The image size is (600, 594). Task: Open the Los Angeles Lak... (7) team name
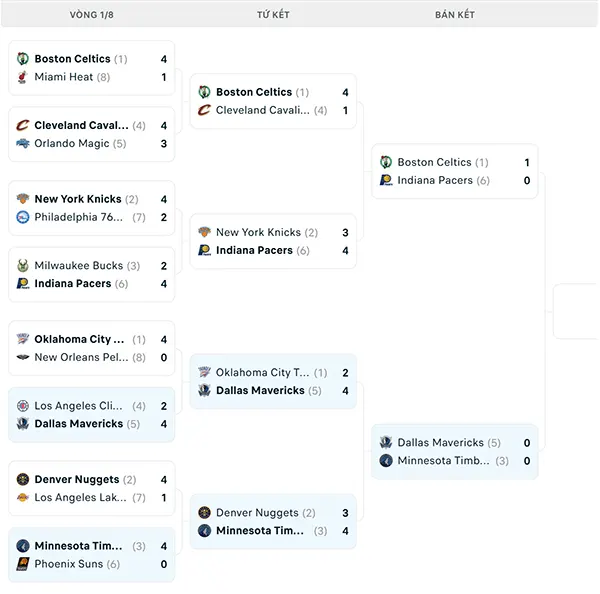click(x=90, y=497)
